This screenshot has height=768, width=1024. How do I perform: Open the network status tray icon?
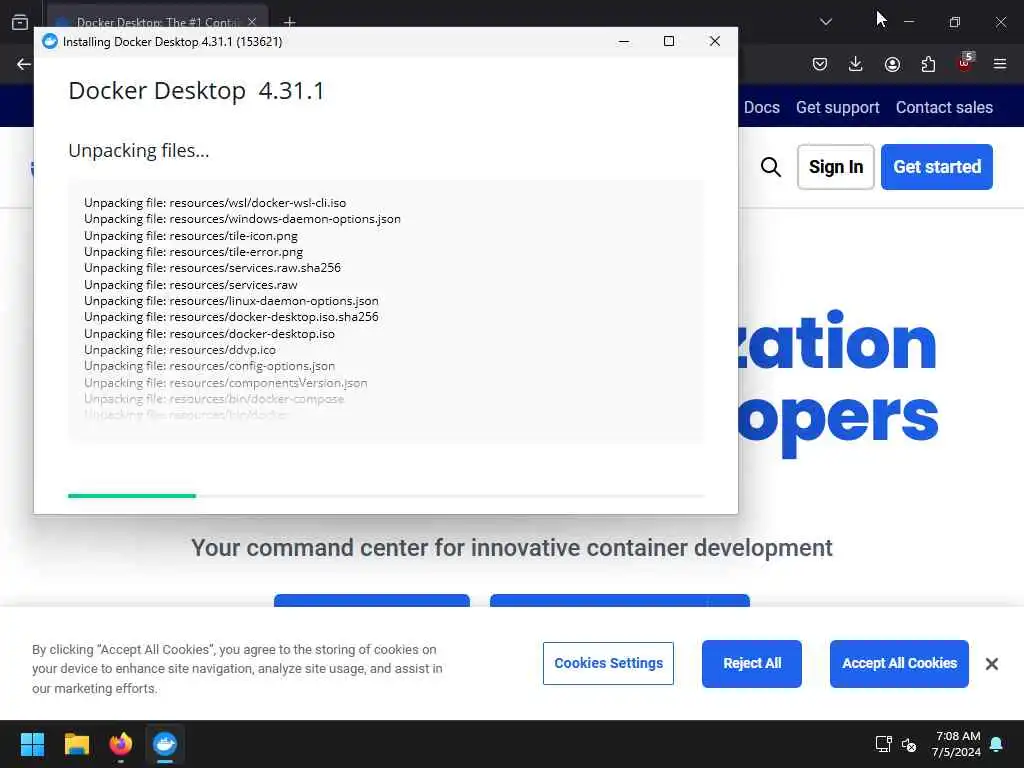884,744
